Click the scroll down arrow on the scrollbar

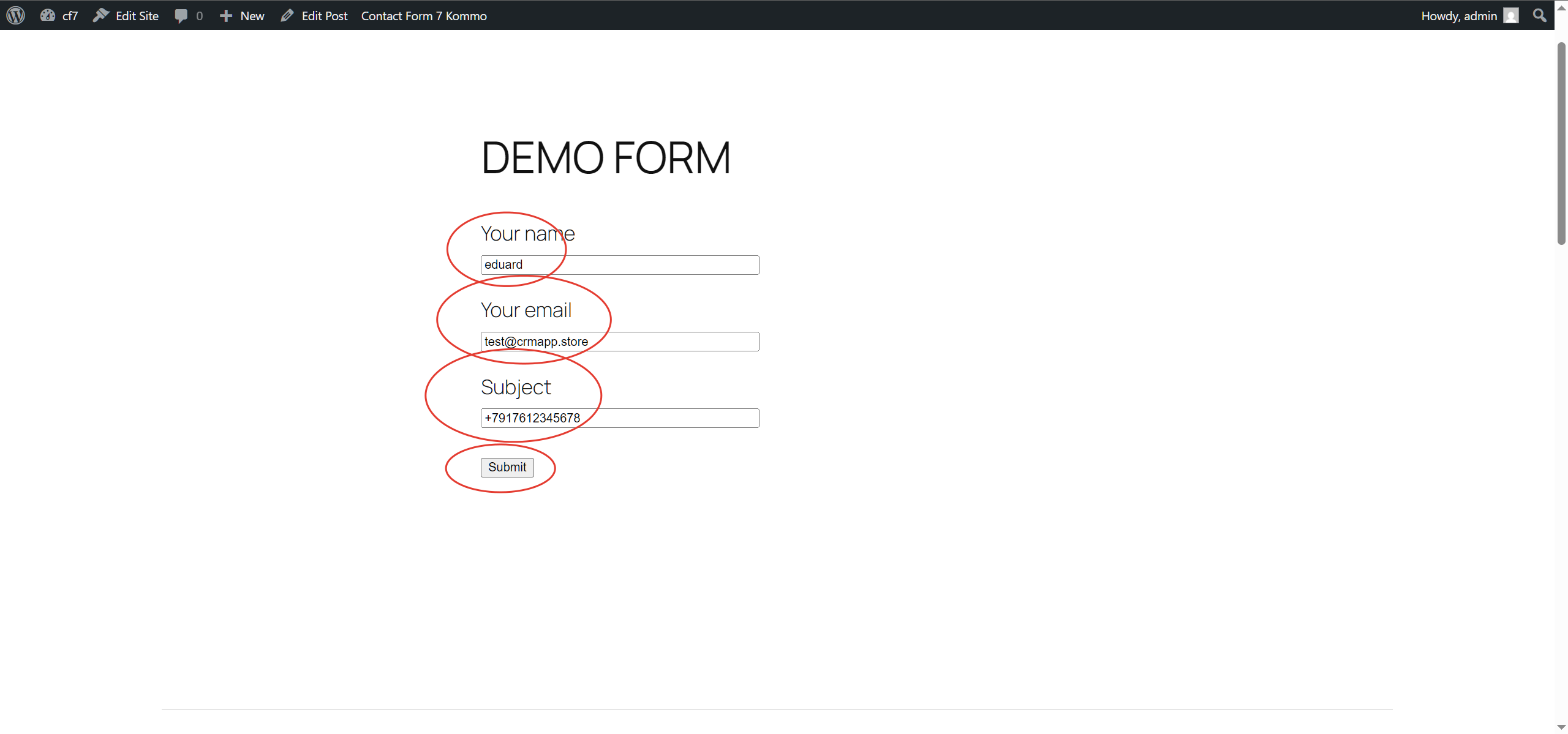point(1561,727)
